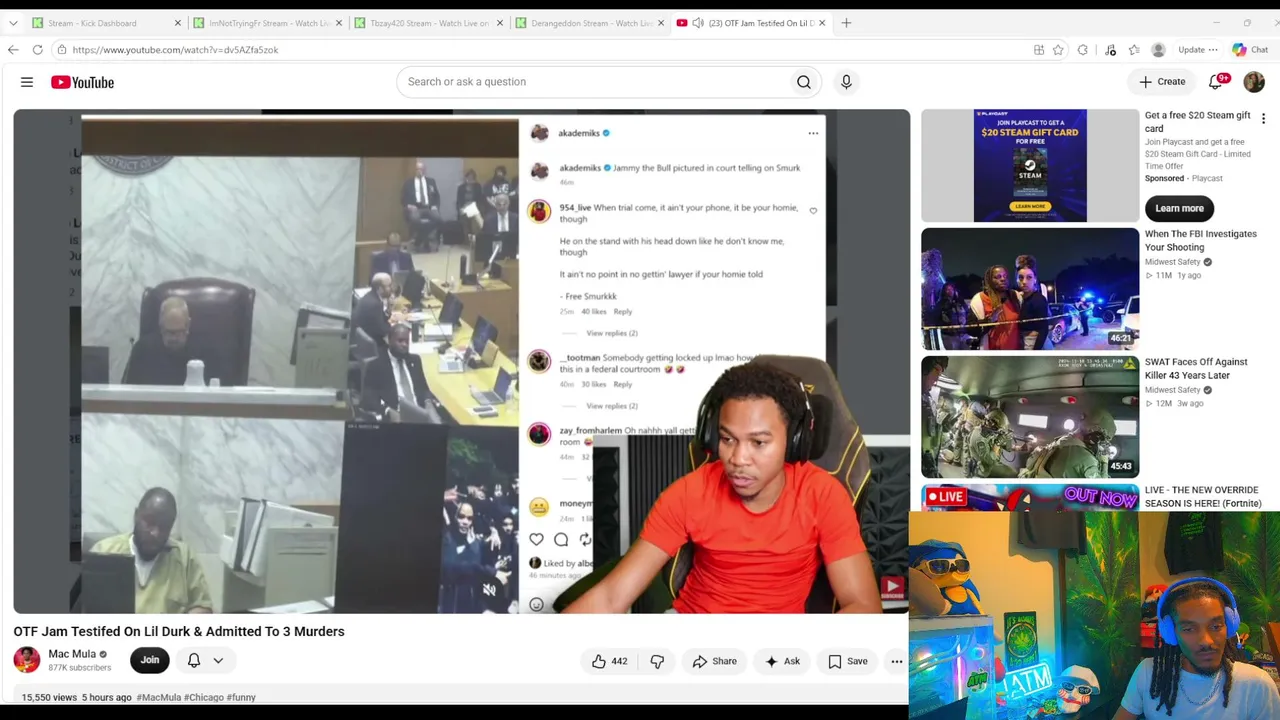1280x720 pixels.
Task: Expand the notification bell dropdown chevron
Action: pos(218,660)
